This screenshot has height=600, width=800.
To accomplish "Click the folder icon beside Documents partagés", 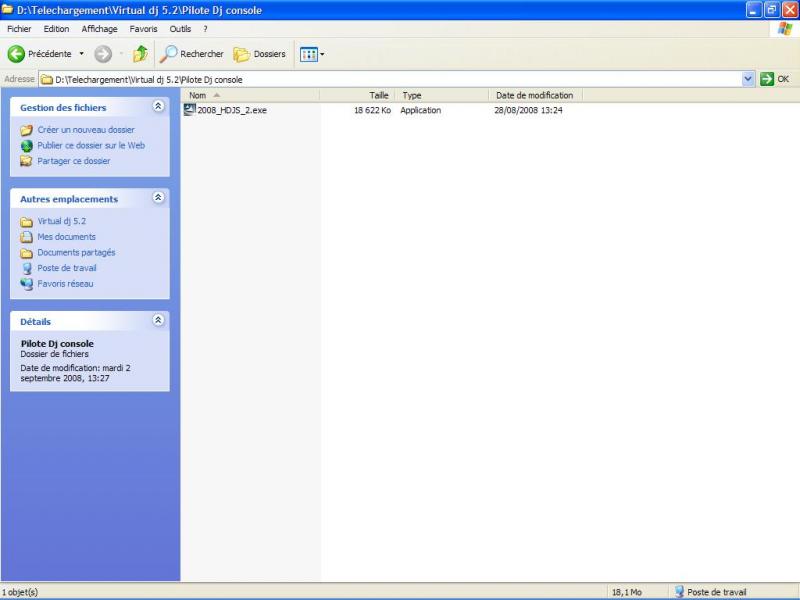I will 27,253.
